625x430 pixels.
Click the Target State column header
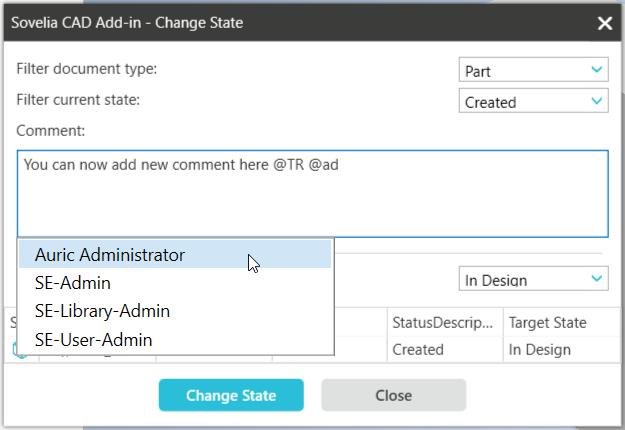point(562,322)
